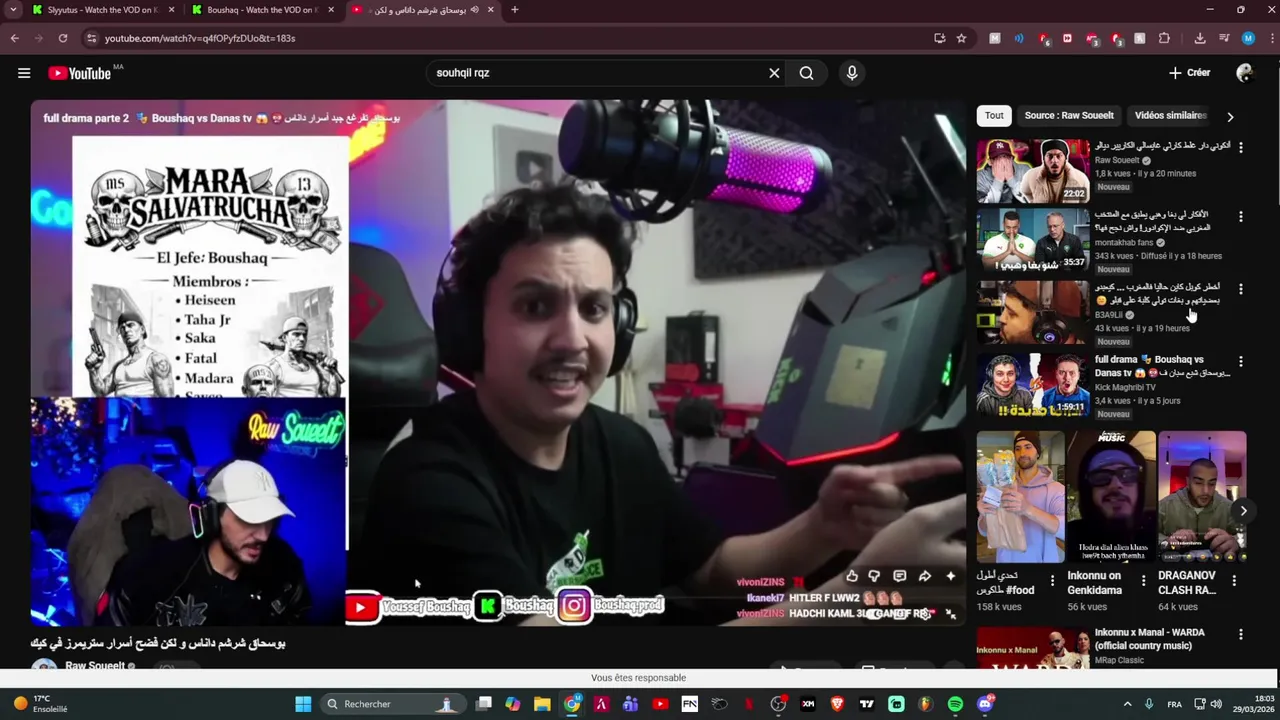Screen dimensions: 1280x720
Task: Open Chrome downloads
Action: point(1200,38)
